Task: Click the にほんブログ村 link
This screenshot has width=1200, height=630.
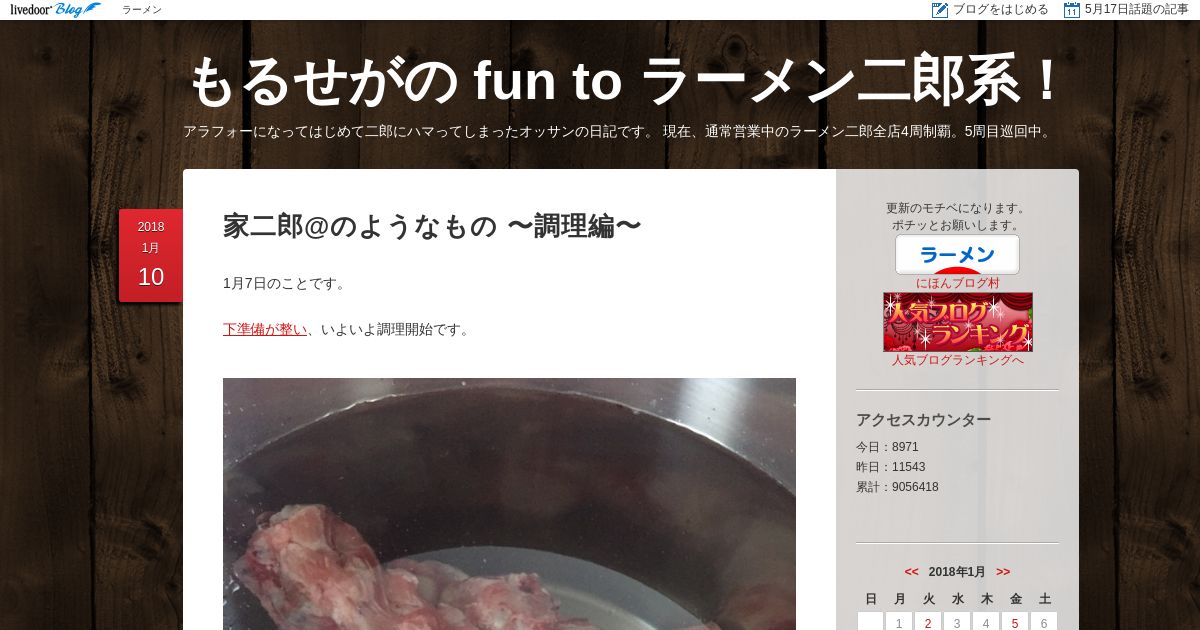Action: click(x=958, y=283)
